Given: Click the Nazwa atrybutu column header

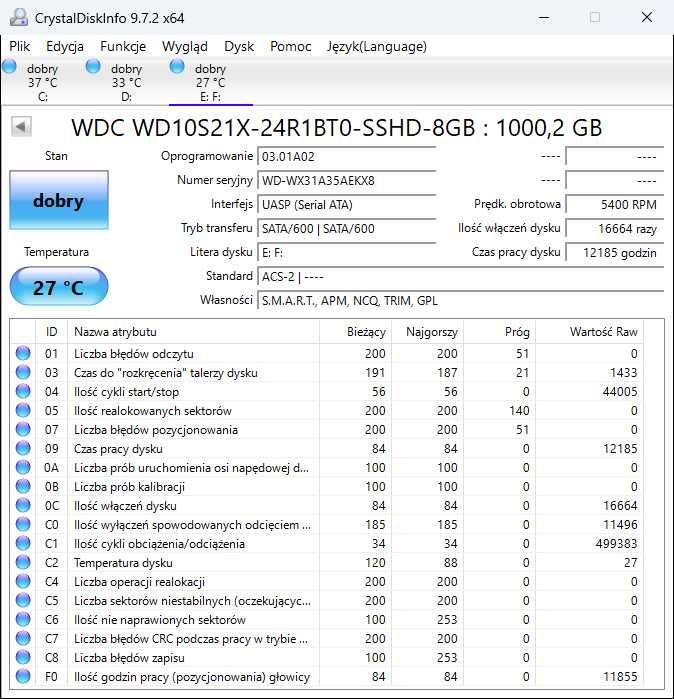Looking at the screenshot, I should (x=193, y=332).
